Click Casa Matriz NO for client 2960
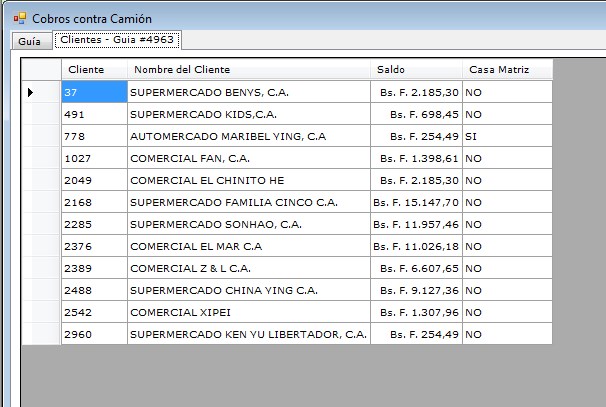Viewport: 606px width, 407px height. coord(507,334)
